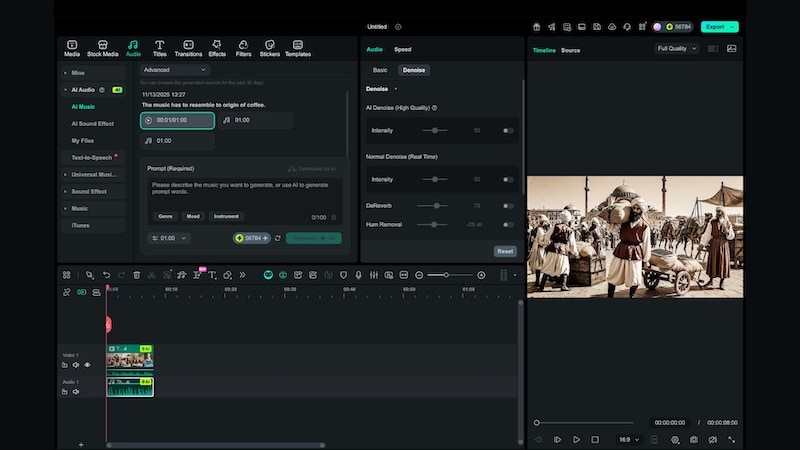The image size is (800, 450).
Task: Open the Media library tab
Action: (72, 48)
